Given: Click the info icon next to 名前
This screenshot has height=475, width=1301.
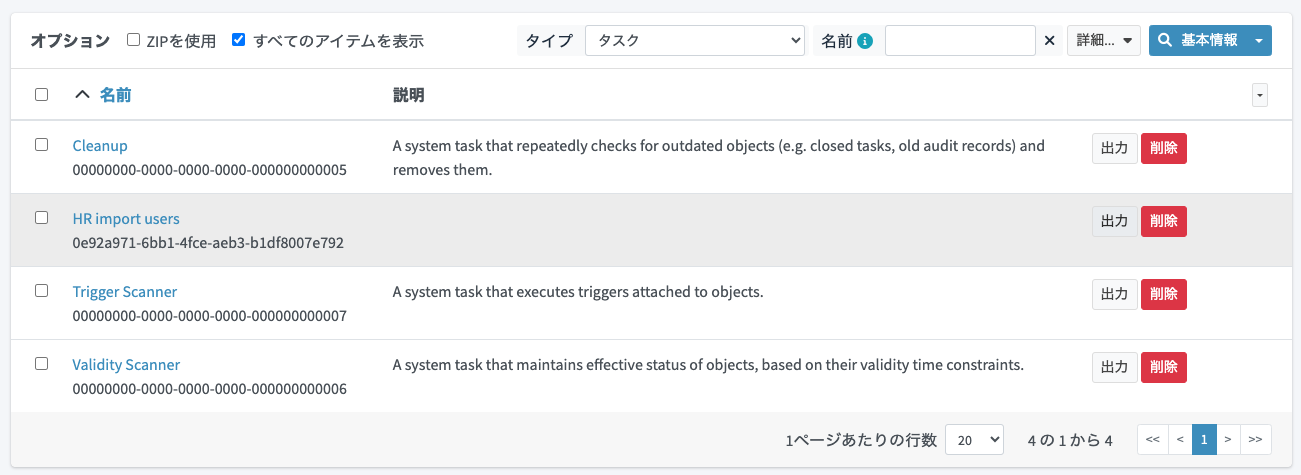Looking at the screenshot, I should pyautogui.click(x=865, y=41).
